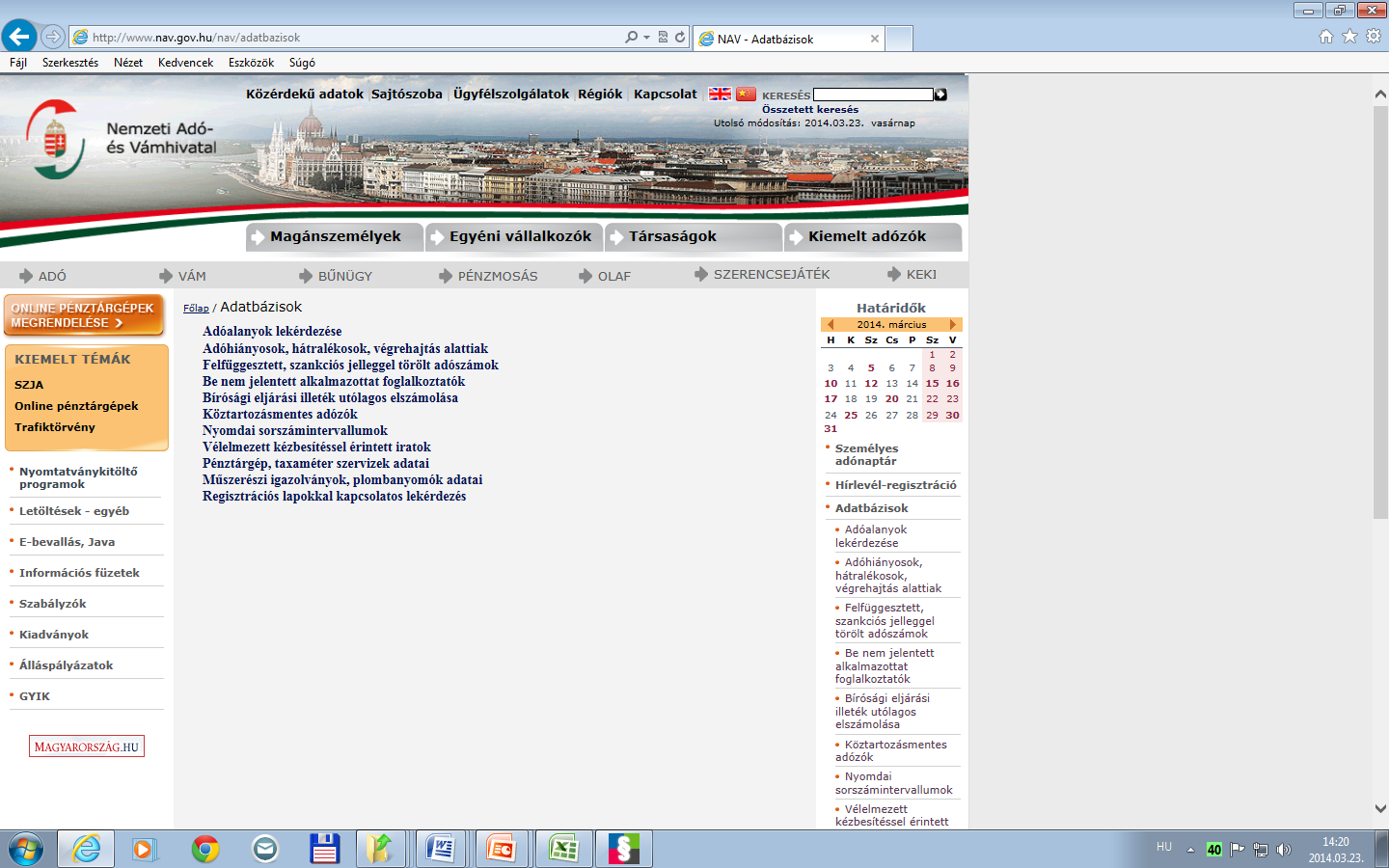Click the Compatibility View icon in address bar
This screenshot has width=1389, height=868.
point(663,38)
